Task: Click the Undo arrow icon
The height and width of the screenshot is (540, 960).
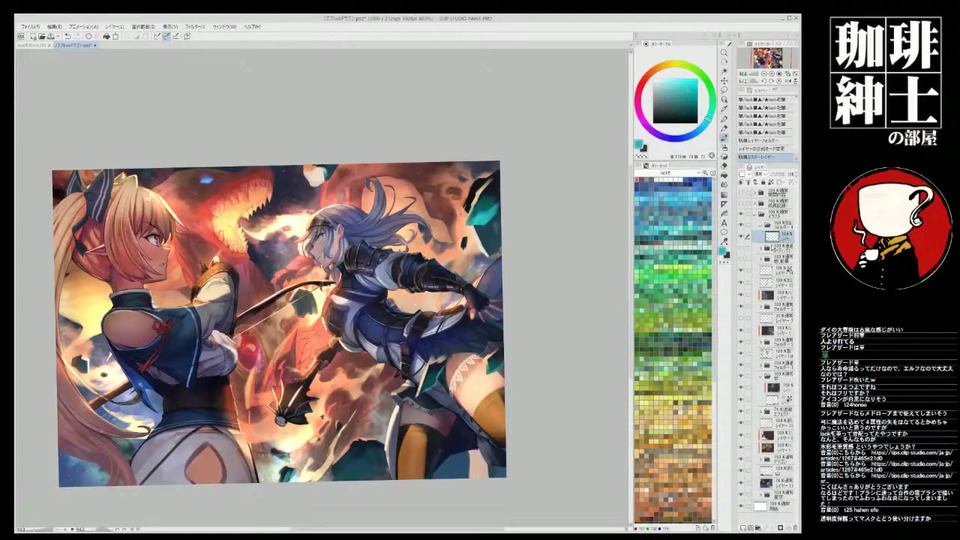Action: pos(68,37)
